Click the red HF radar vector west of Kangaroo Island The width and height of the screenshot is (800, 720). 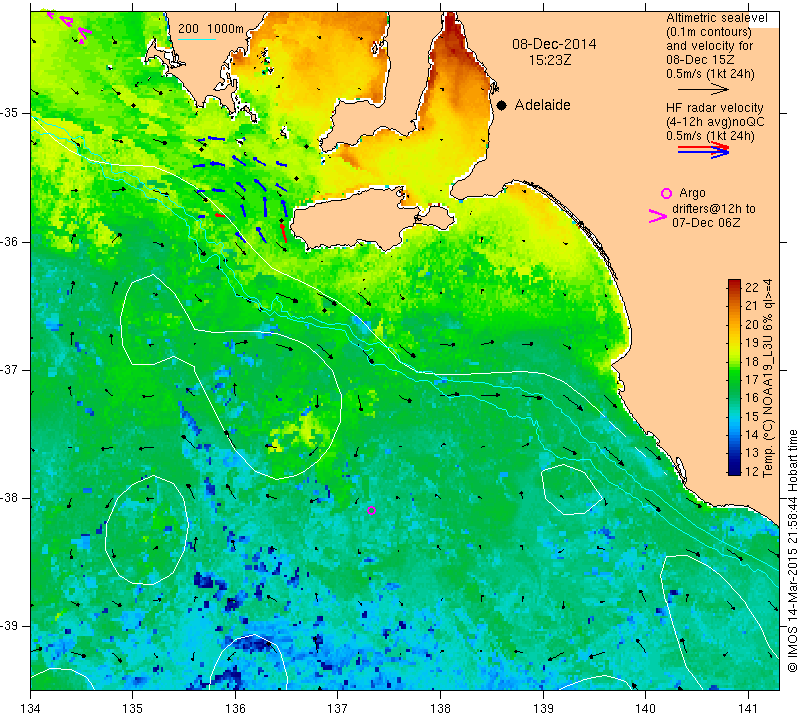[x=283, y=233]
